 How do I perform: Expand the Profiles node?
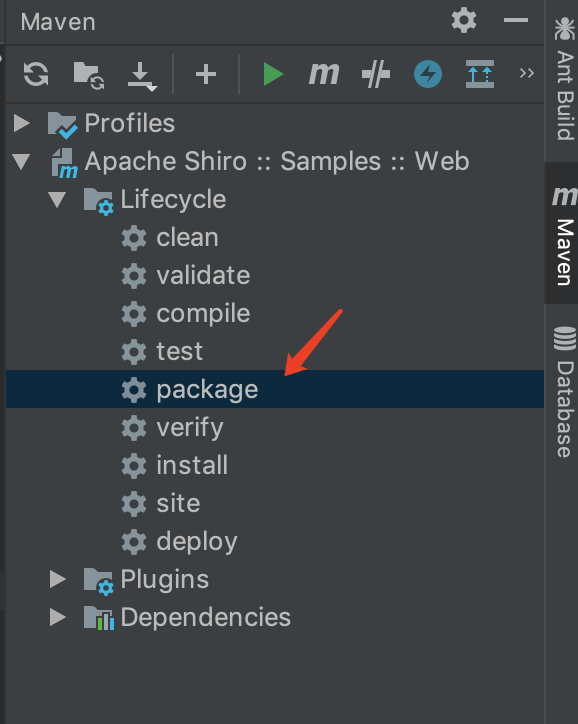[21, 123]
